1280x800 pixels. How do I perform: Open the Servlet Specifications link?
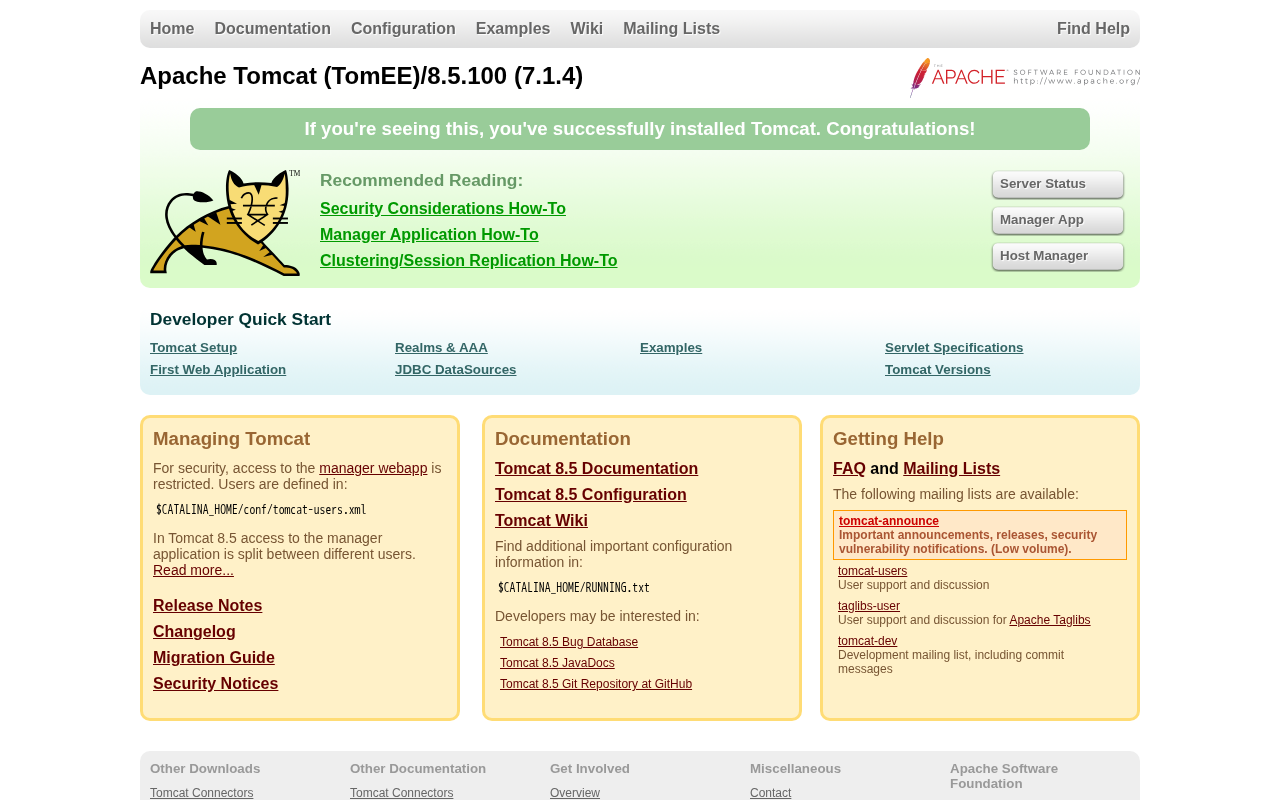pyautogui.click(x=954, y=348)
